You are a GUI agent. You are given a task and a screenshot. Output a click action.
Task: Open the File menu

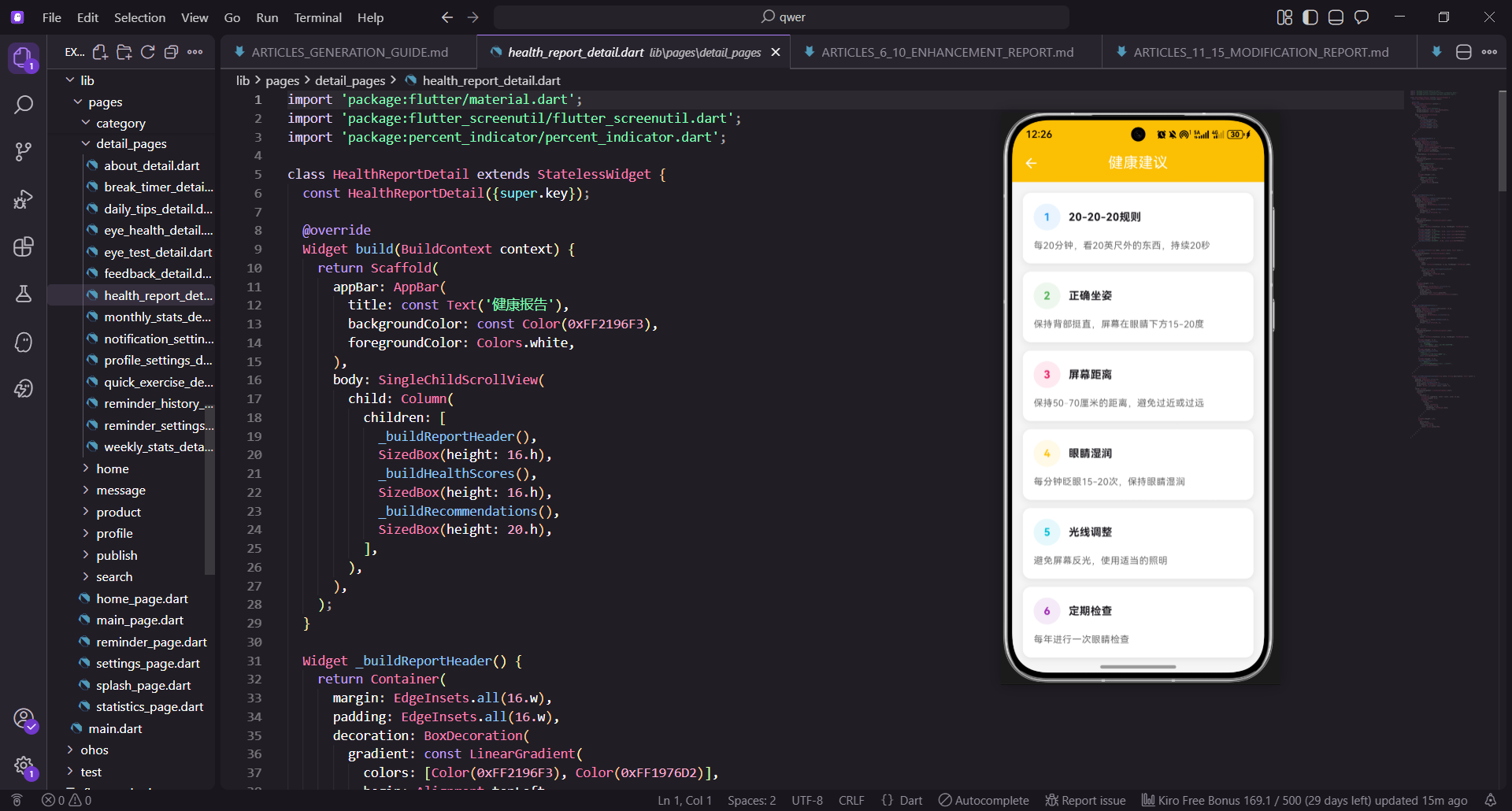[51, 17]
